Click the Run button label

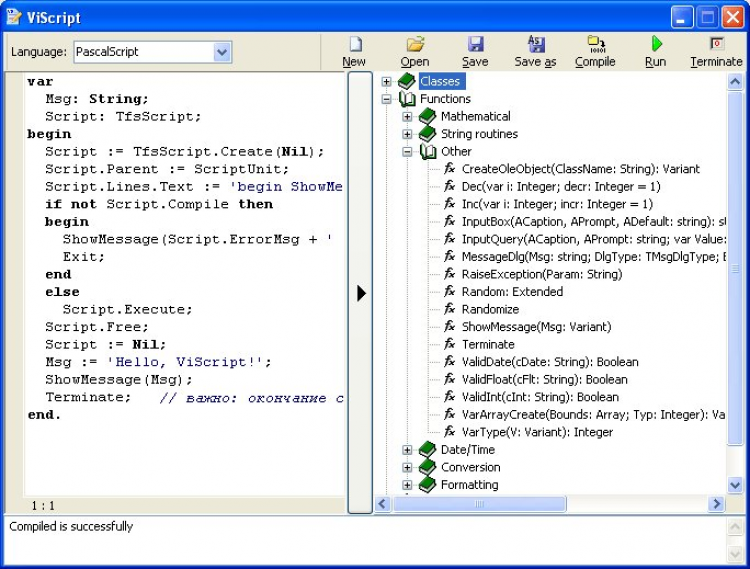(655, 62)
